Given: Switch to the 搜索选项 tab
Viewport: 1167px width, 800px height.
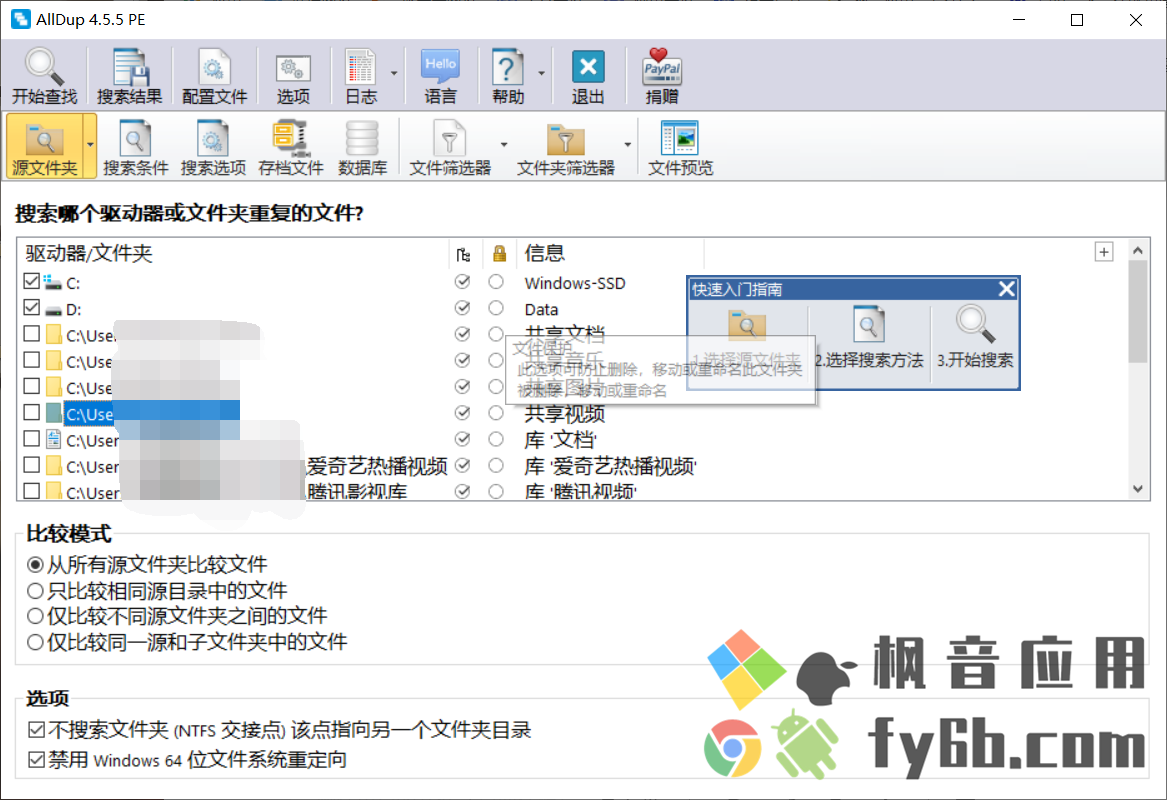Looking at the screenshot, I should [214, 147].
